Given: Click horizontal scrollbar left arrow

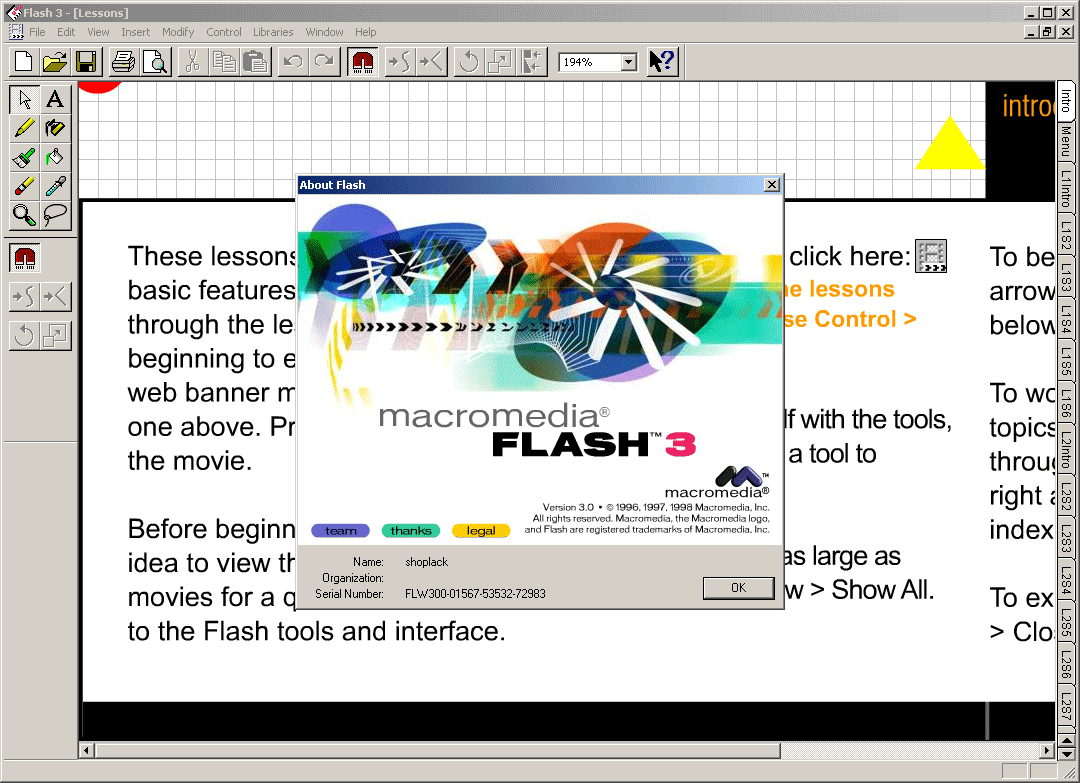Looking at the screenshot, I should coord(87,751).
